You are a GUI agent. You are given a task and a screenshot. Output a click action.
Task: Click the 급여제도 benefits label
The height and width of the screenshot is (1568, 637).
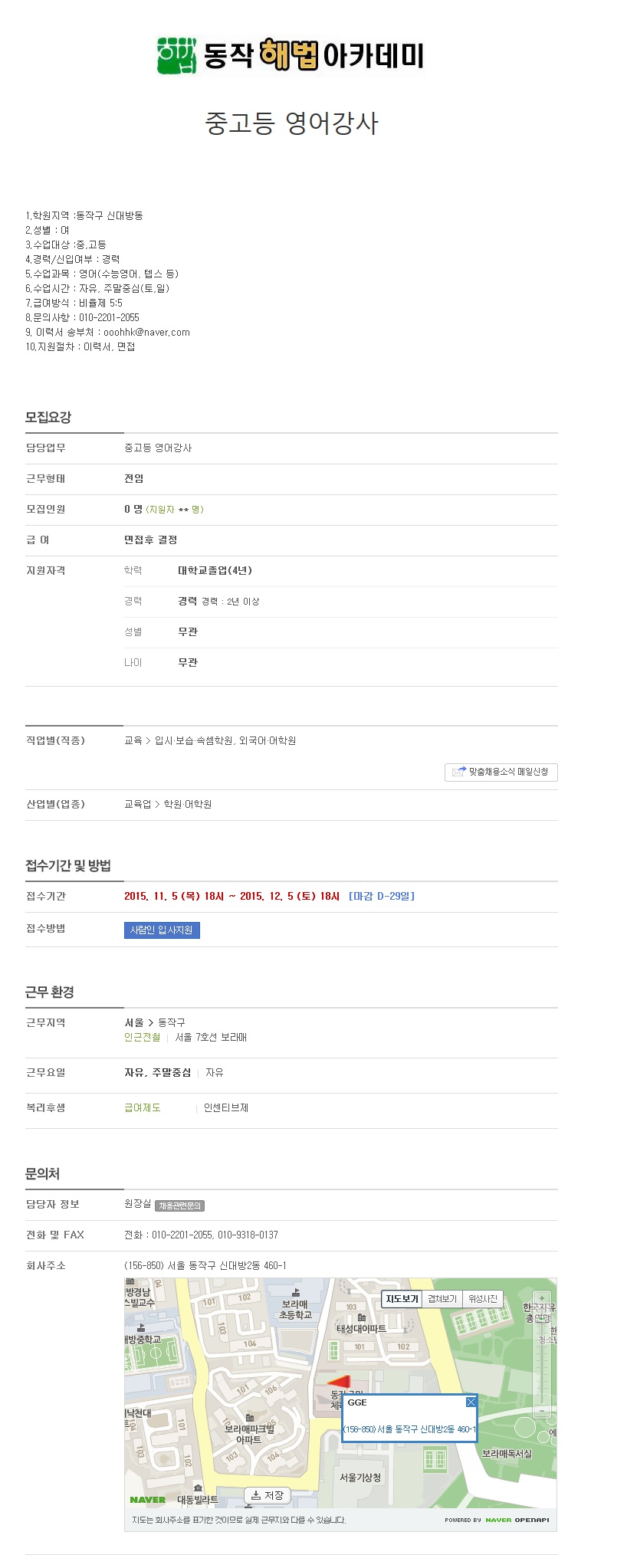point(143,1107)
